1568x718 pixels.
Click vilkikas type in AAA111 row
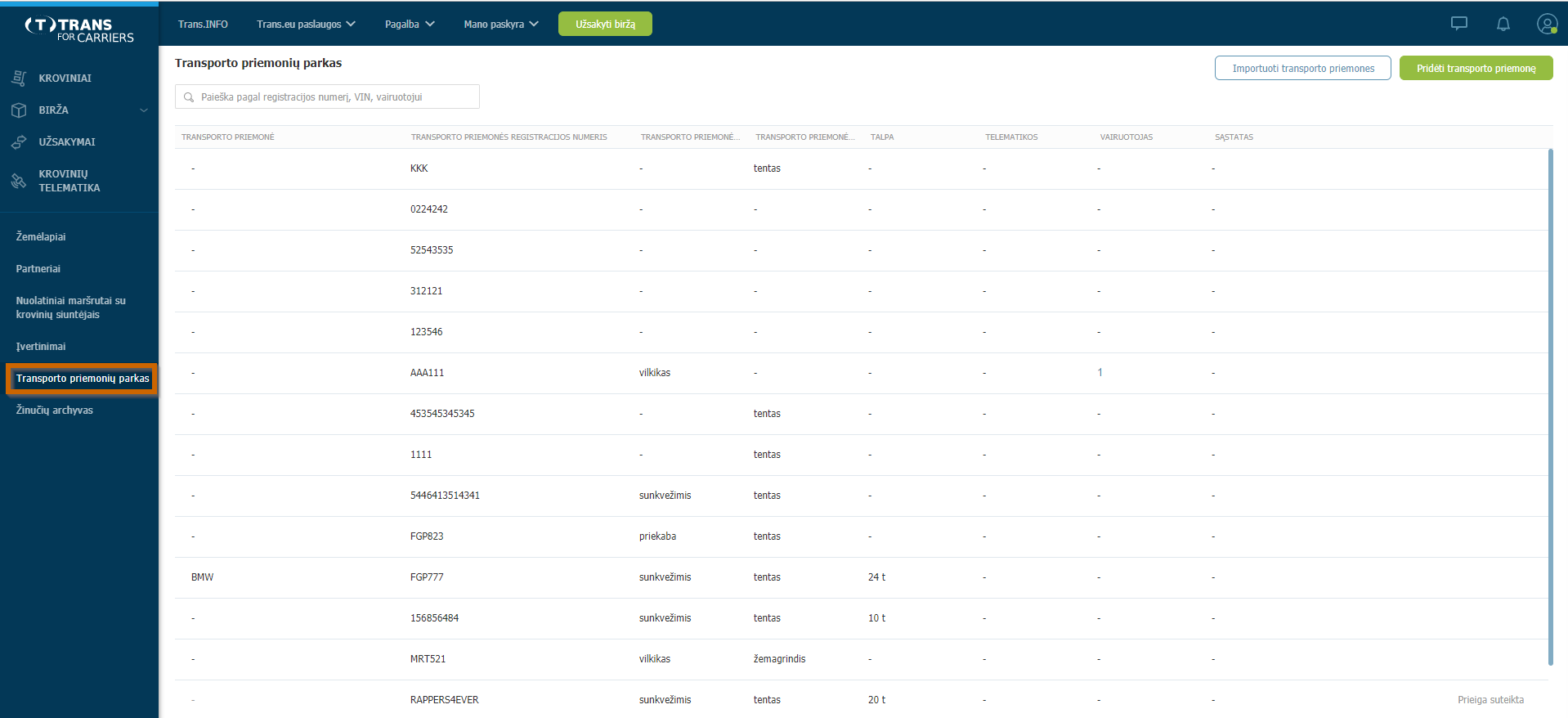[x=654, y=373]
